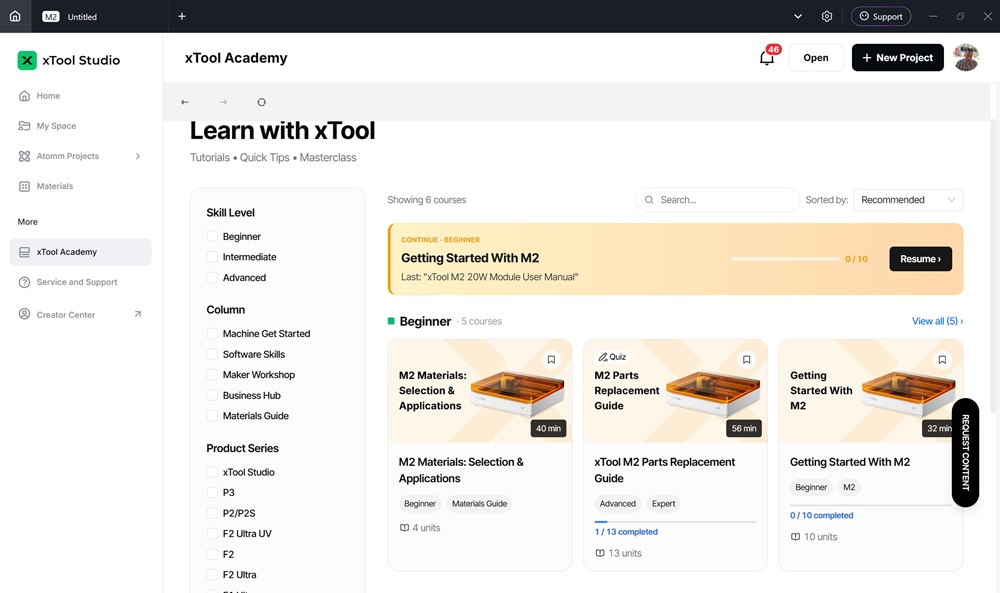Screen dimensions: 1000x593
Task: Check the Advanced skill level filter
Action: [x=212, y=277]
